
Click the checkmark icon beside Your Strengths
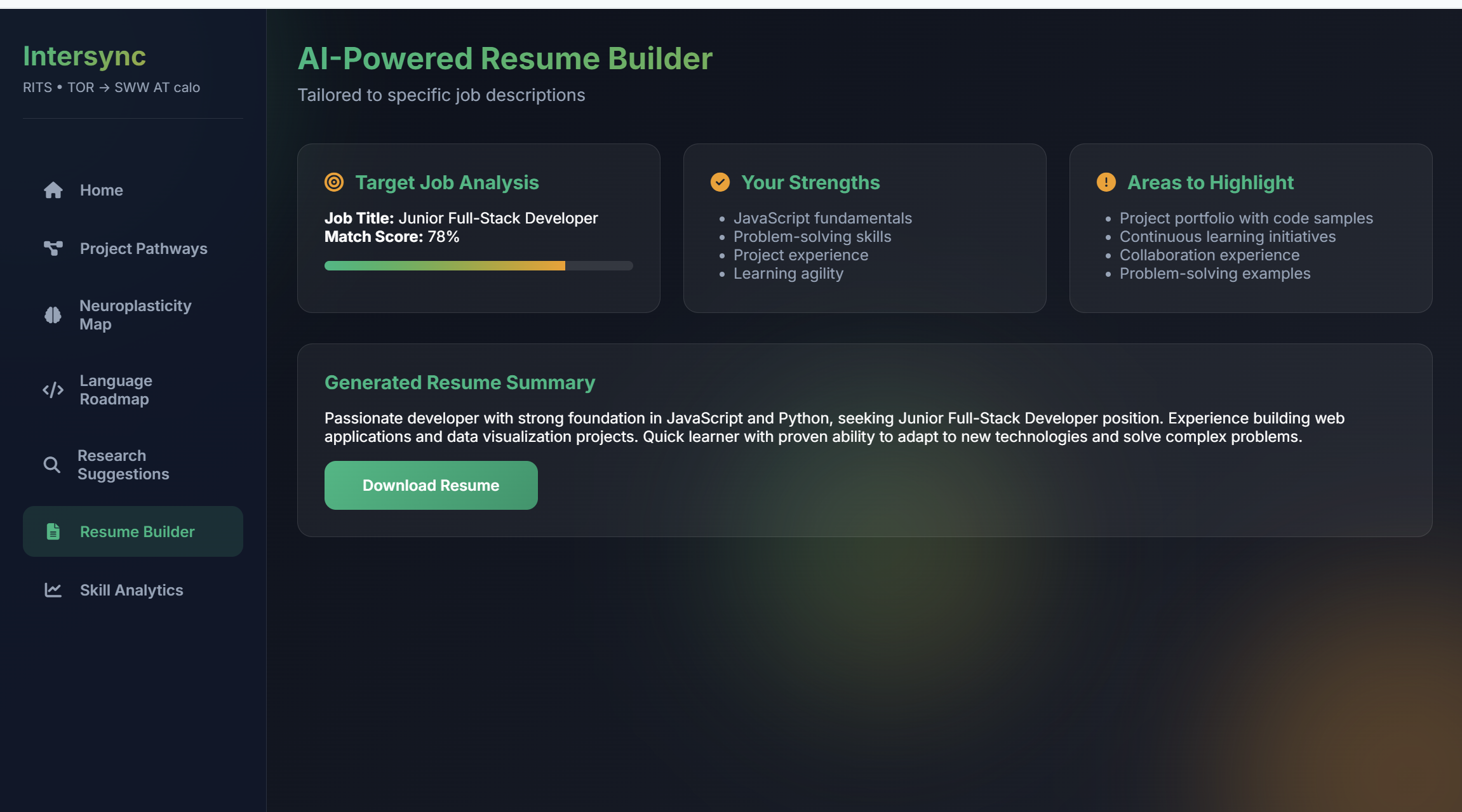(720, 182)
